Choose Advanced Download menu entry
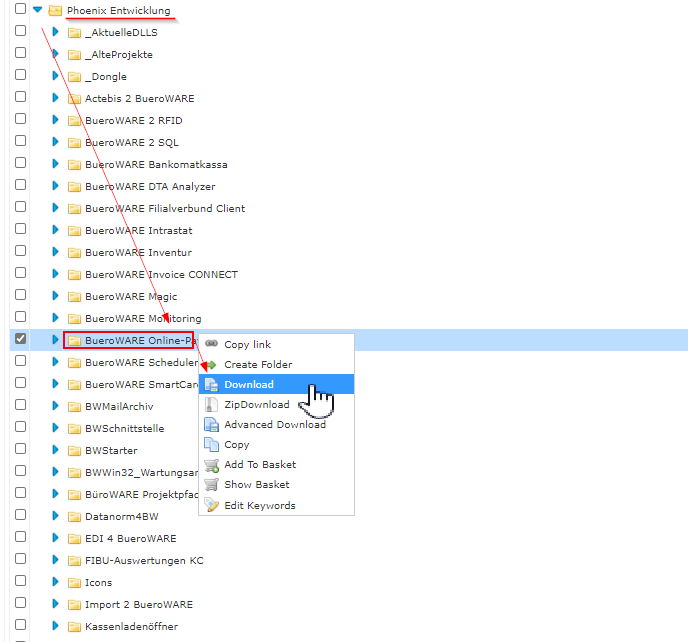The image size is (688, 642). tap(276, 424)
